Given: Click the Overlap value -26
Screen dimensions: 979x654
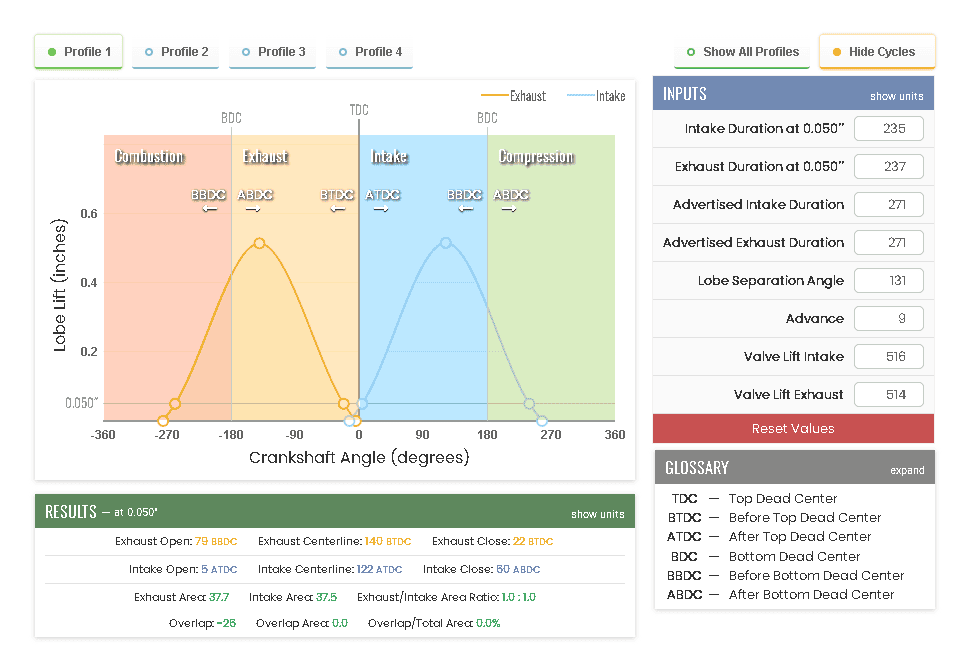Looking at the screenshot, I should pyautogui.click(x=226, y=623).
